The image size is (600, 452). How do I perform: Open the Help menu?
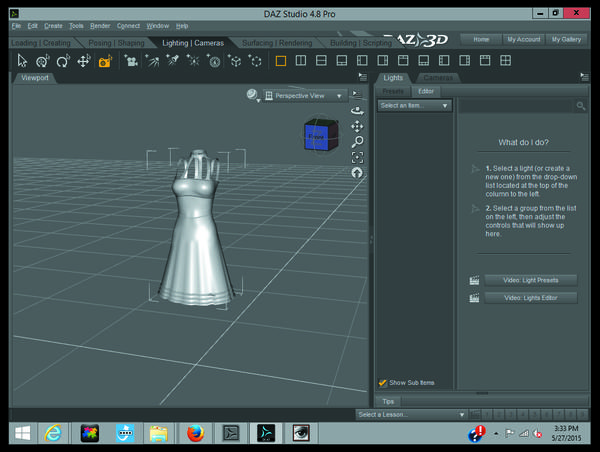click(182, 26)
